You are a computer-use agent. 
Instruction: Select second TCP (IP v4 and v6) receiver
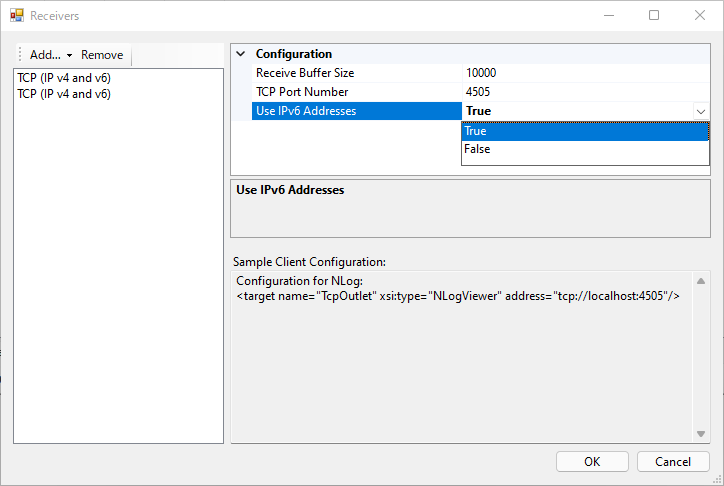pos(64,94)
